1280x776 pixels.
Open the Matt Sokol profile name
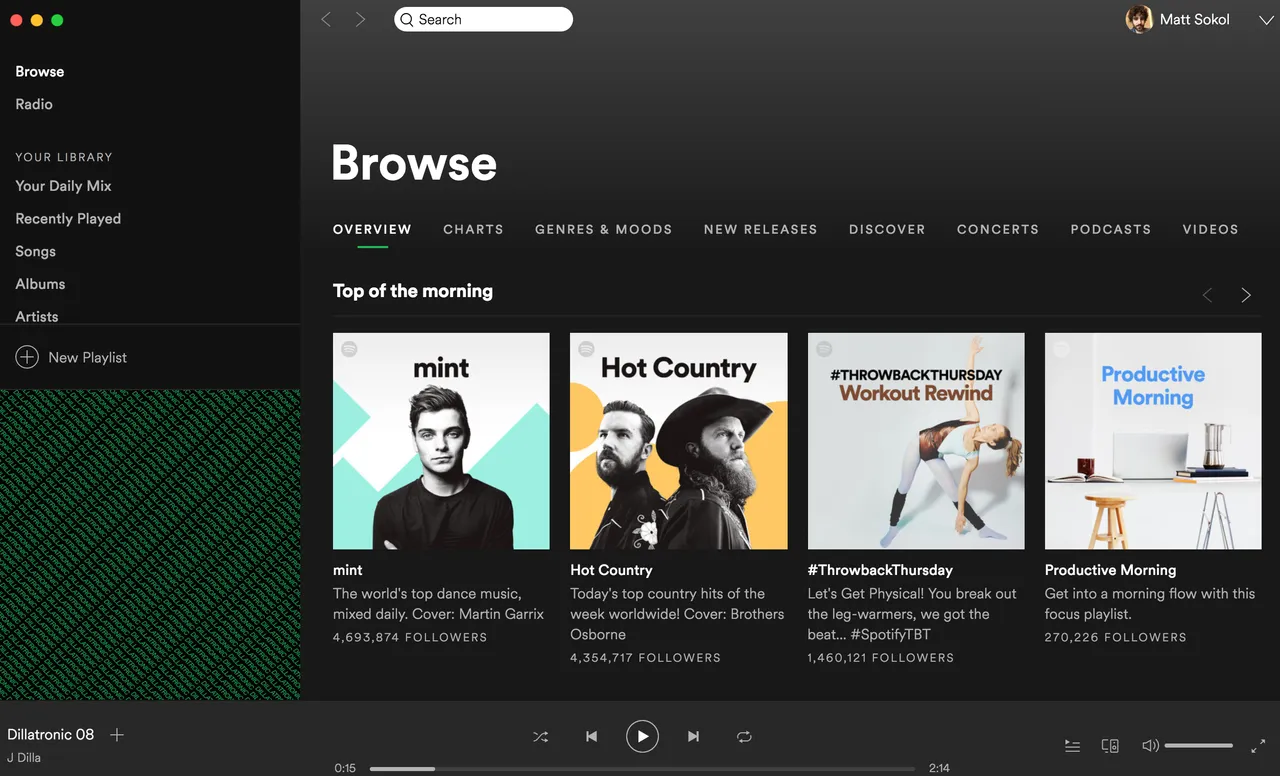point(1194,19)
